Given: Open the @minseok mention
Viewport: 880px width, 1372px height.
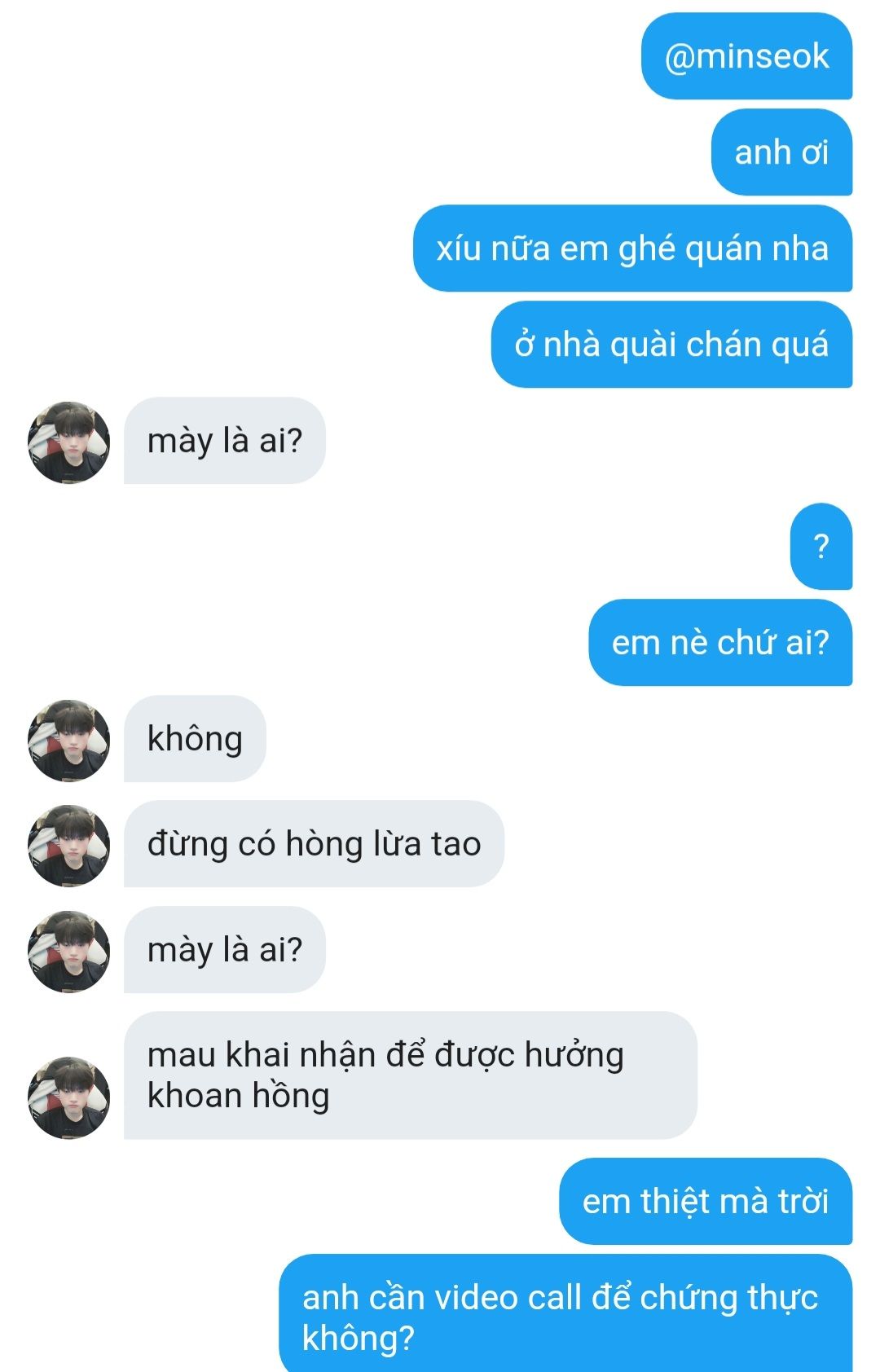Looking at the screenshot, I should [x=746, y=56].
